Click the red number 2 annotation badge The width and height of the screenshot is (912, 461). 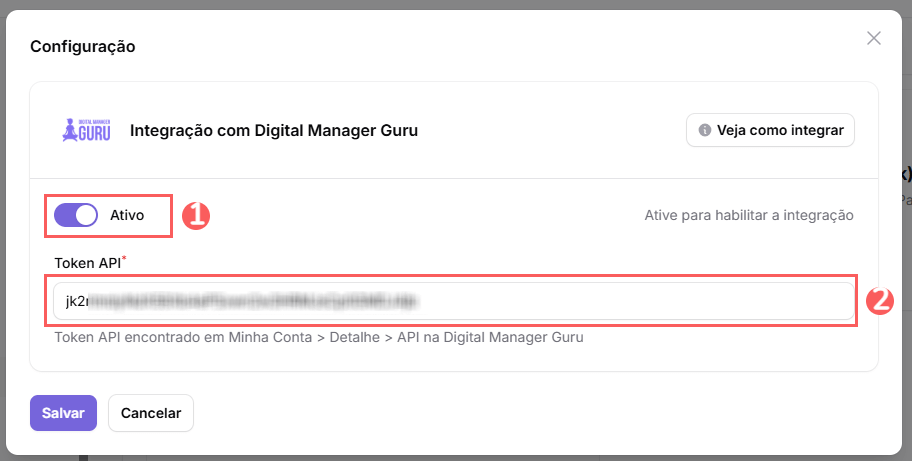pyautogui.click(x=877, y=300)
